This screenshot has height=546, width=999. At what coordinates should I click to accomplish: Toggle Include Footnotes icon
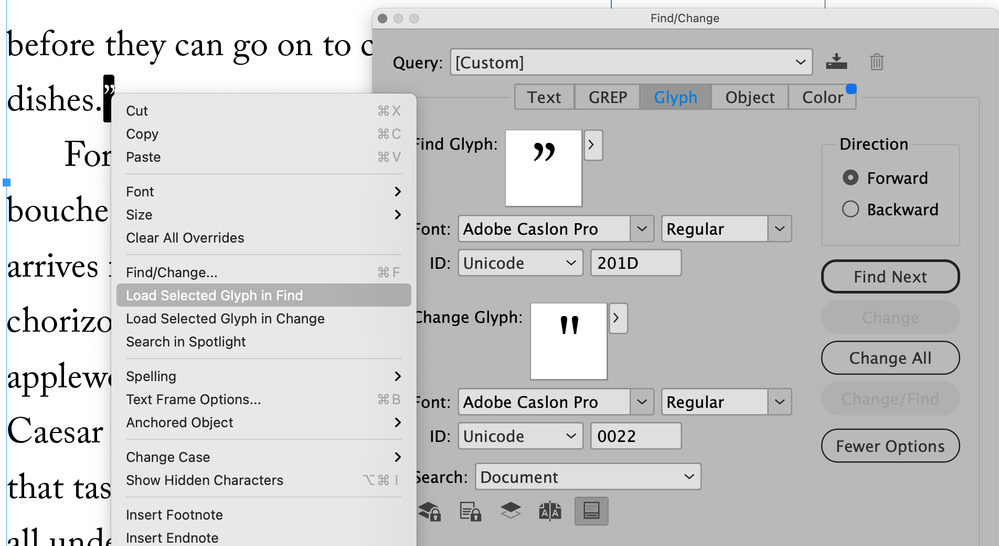tap(590, 511)
